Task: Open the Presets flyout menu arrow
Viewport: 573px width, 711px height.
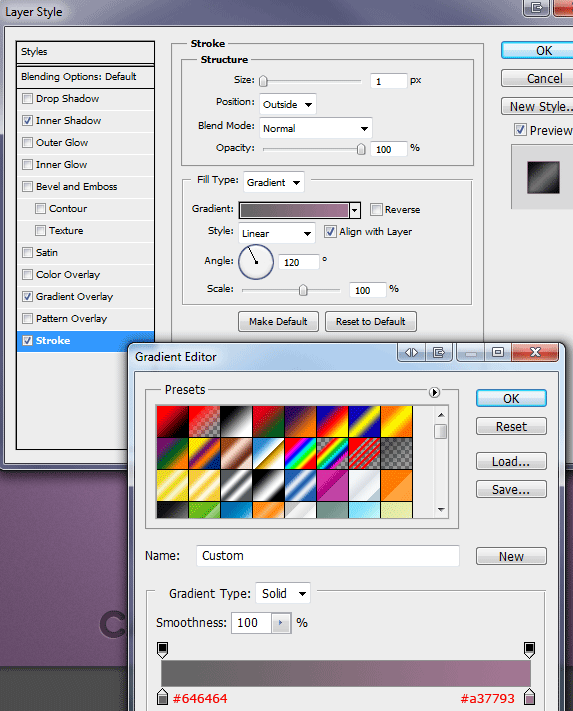Action: (x=434, y=392)
